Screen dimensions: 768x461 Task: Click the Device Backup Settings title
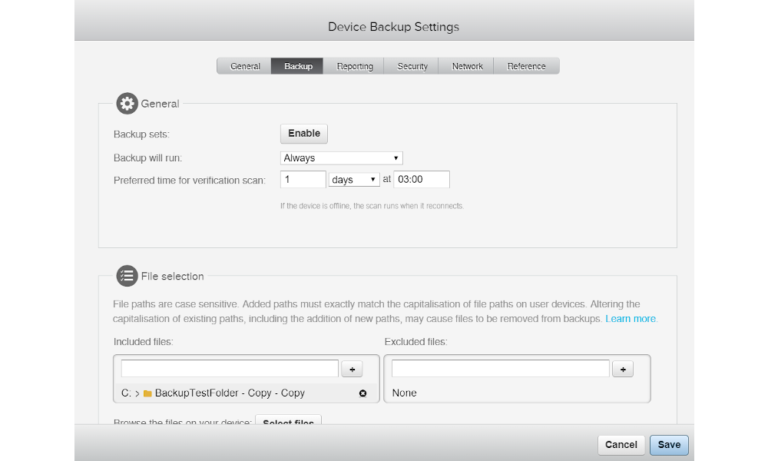(x=393, y=27)
